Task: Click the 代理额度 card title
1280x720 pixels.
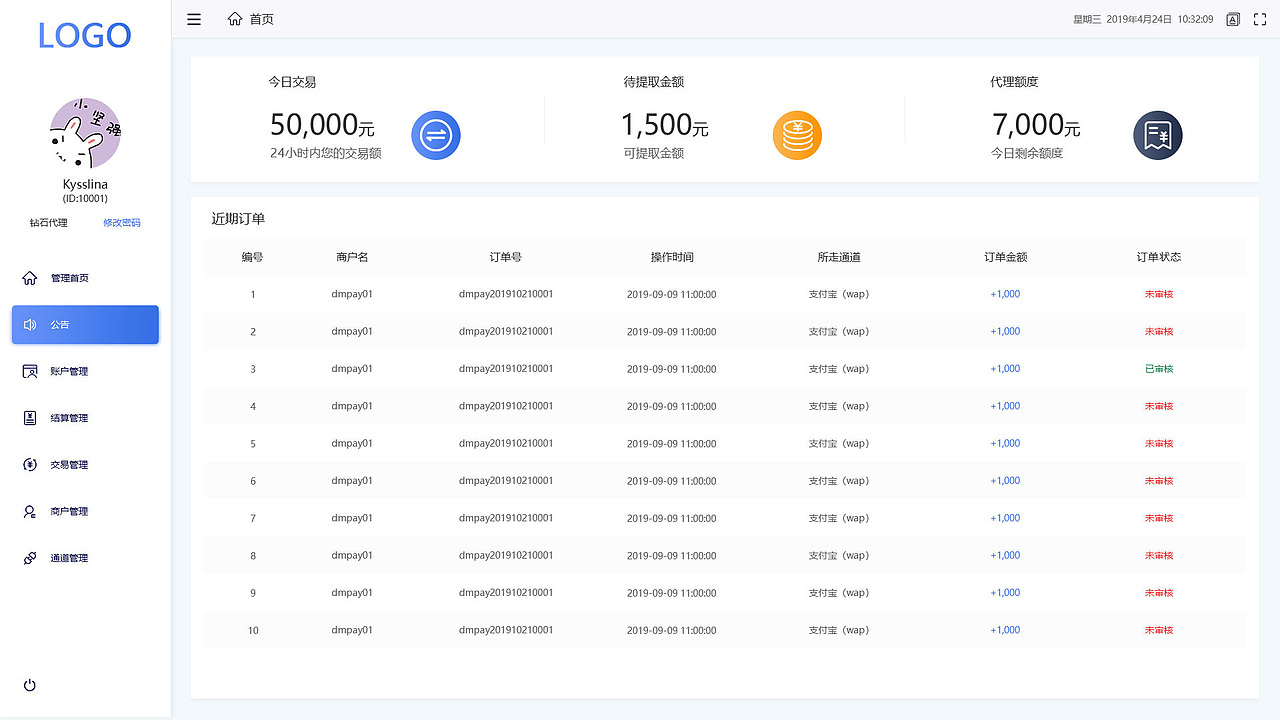Action: pos(1015,82)
